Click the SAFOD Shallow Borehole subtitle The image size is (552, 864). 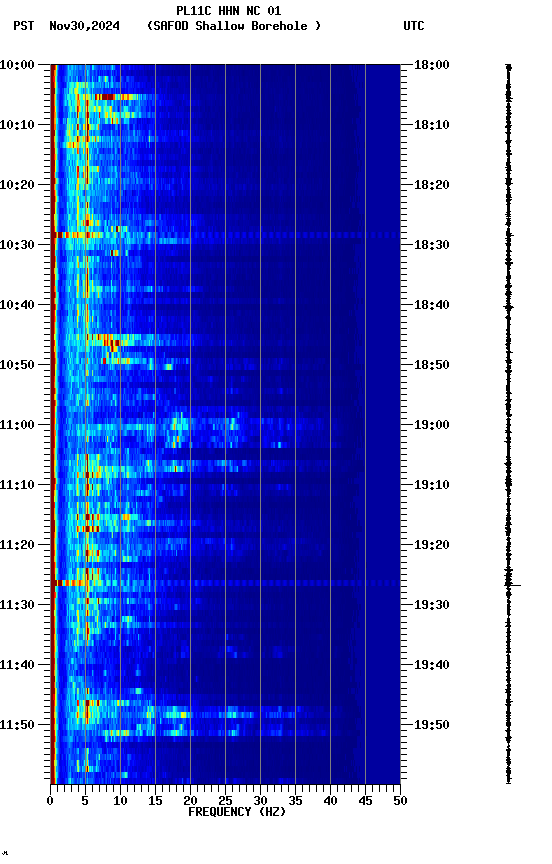[234, 26]
